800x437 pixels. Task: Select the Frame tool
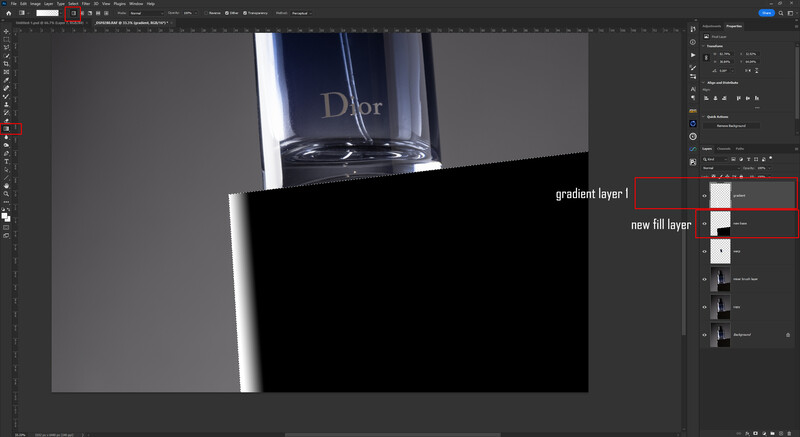(6, 72)
